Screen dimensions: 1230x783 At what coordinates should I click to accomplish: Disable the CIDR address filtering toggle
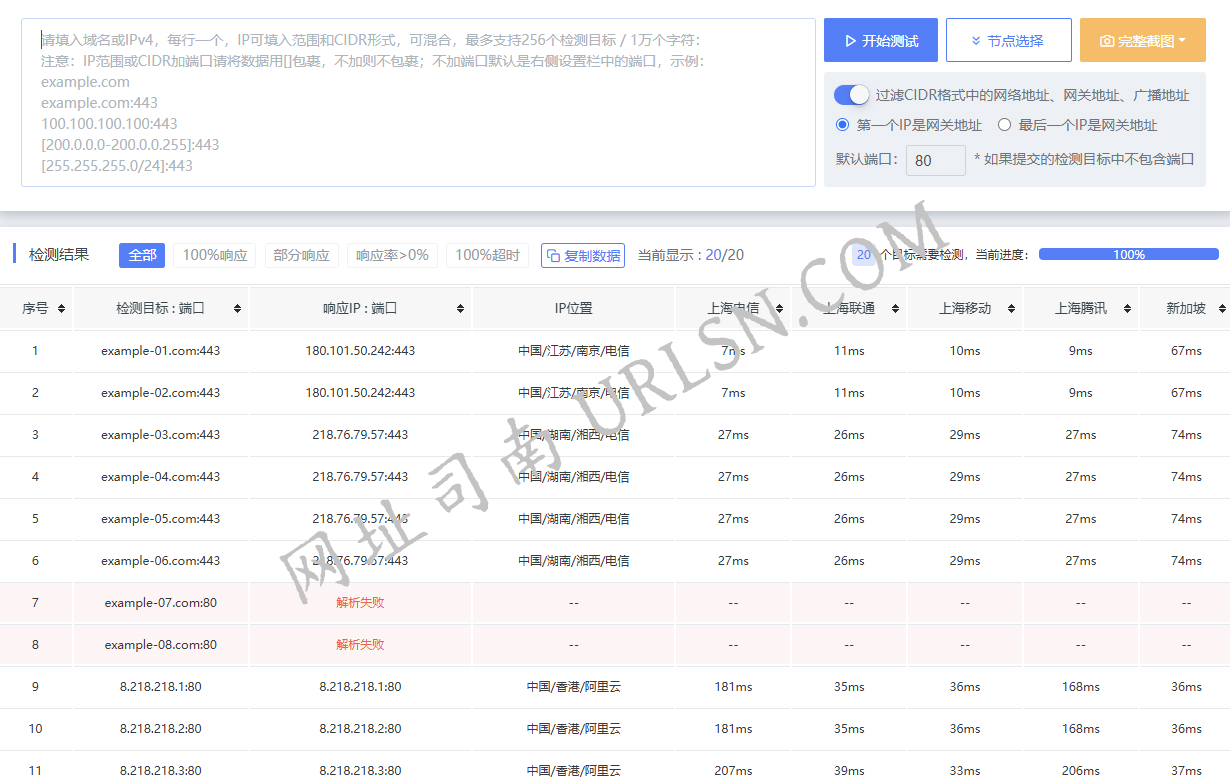pos(851,94)
